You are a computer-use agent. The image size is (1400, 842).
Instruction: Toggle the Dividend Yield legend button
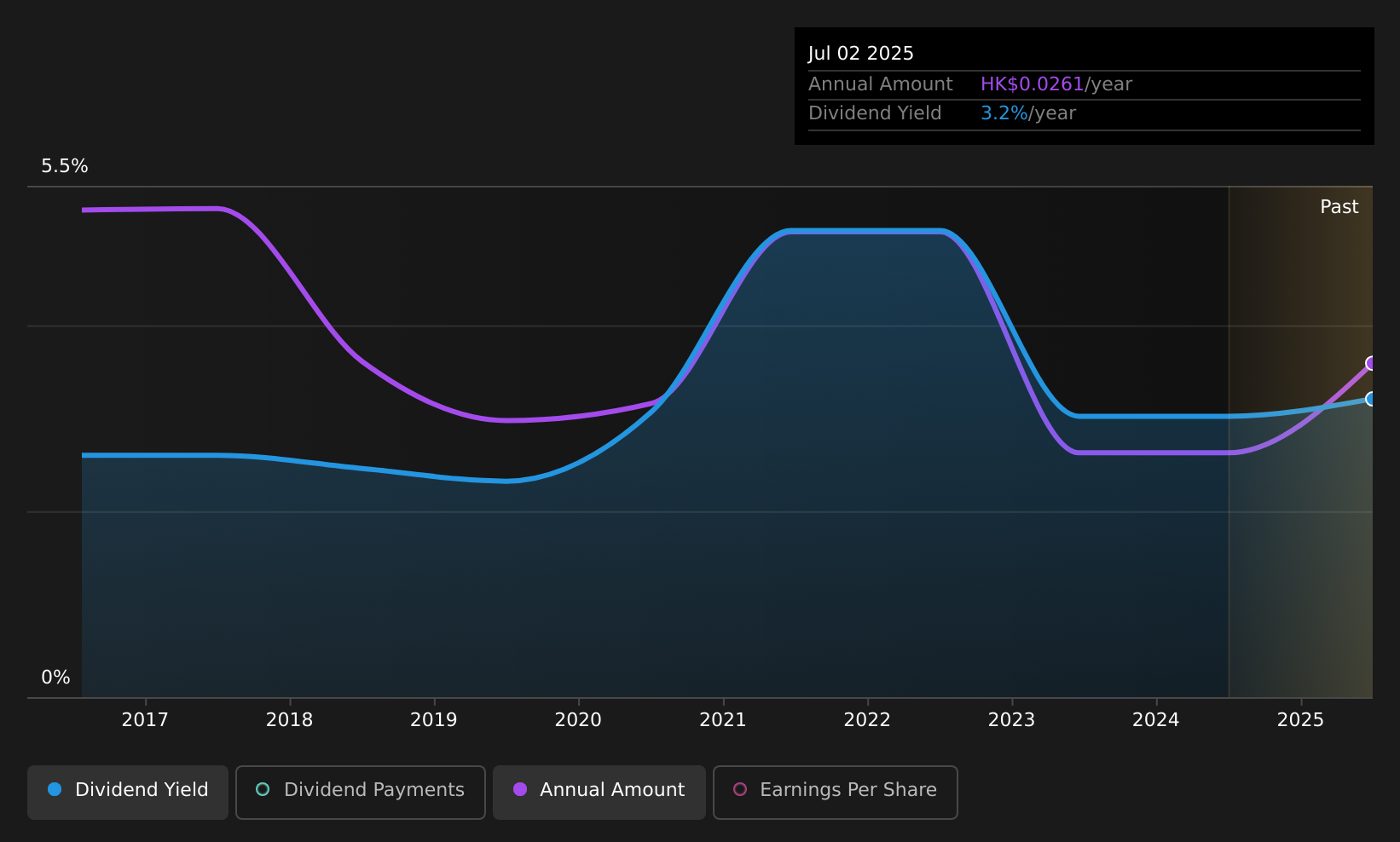click(128, 792)
